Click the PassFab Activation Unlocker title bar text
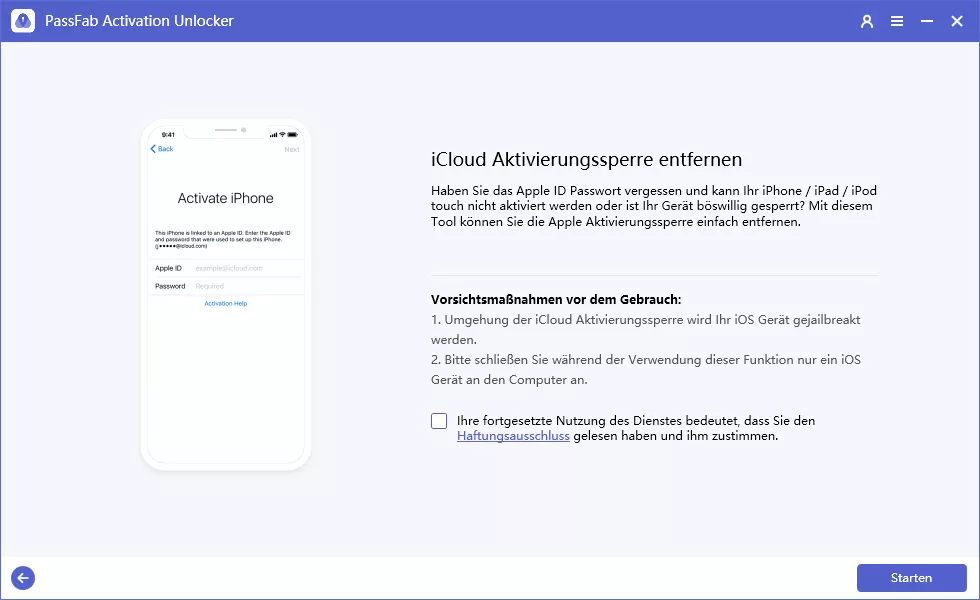 [138, 20]
